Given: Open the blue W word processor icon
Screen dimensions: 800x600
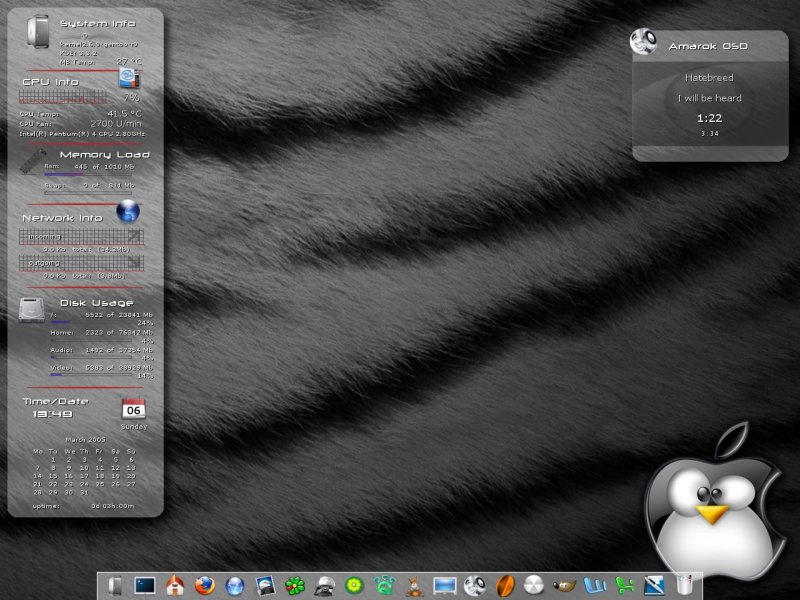Looking at the screenshot, I should [x=594, y=586].
